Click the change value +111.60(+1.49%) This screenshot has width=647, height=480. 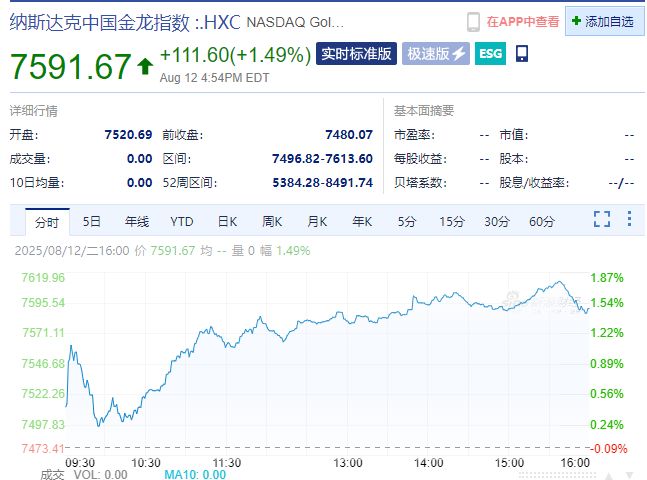click(x=235, y=55)
